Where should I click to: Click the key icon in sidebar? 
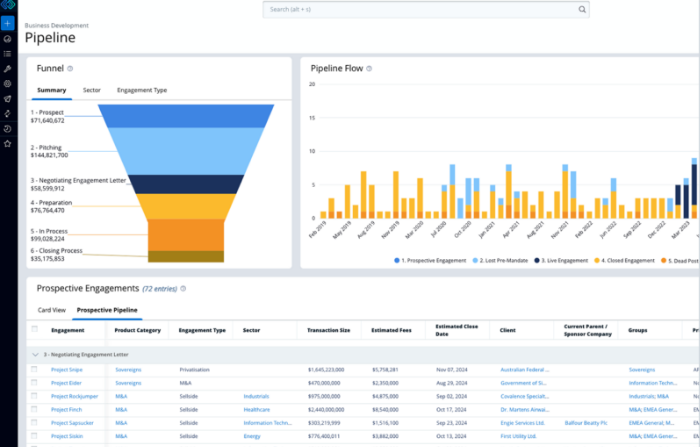coord(7,69)
